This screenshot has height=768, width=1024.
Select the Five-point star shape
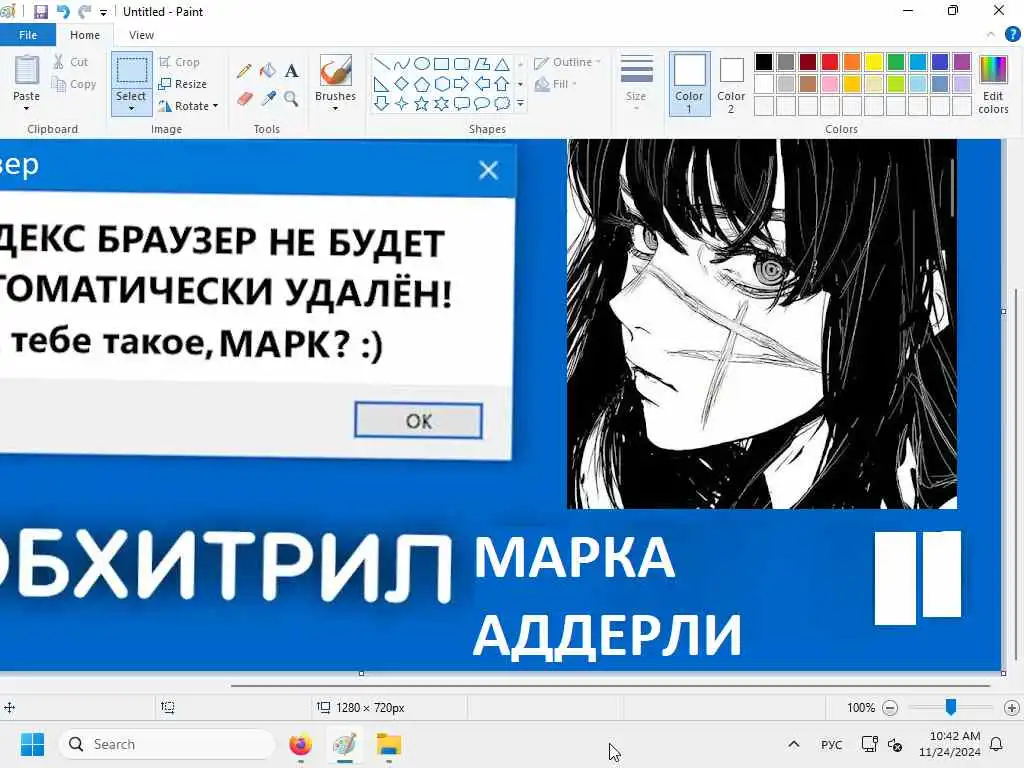tap(422, 104)
